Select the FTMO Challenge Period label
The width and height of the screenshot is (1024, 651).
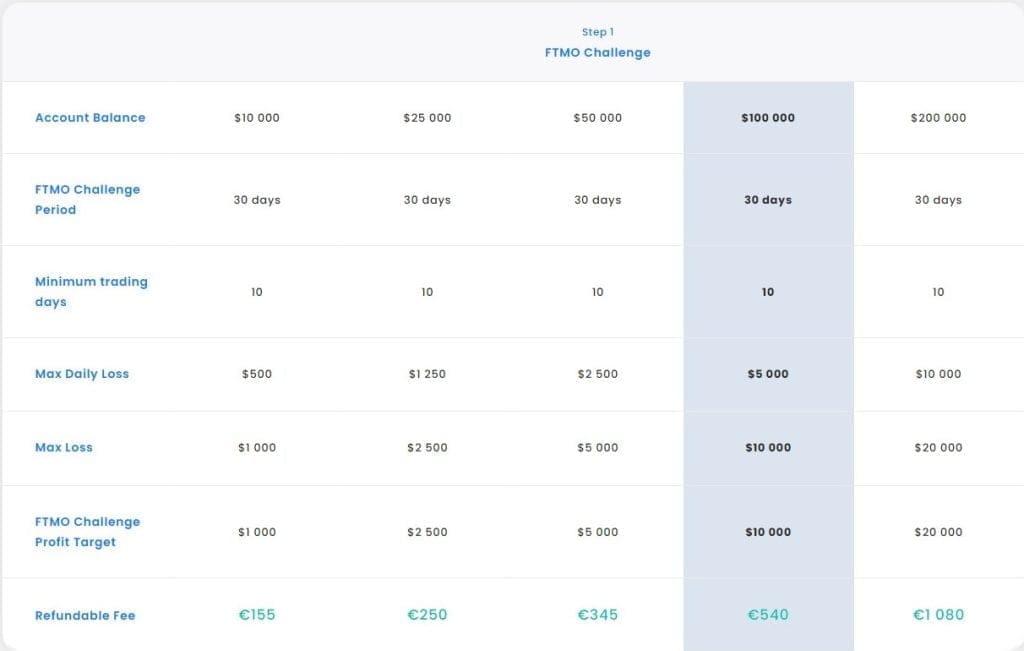click(87, 199)
